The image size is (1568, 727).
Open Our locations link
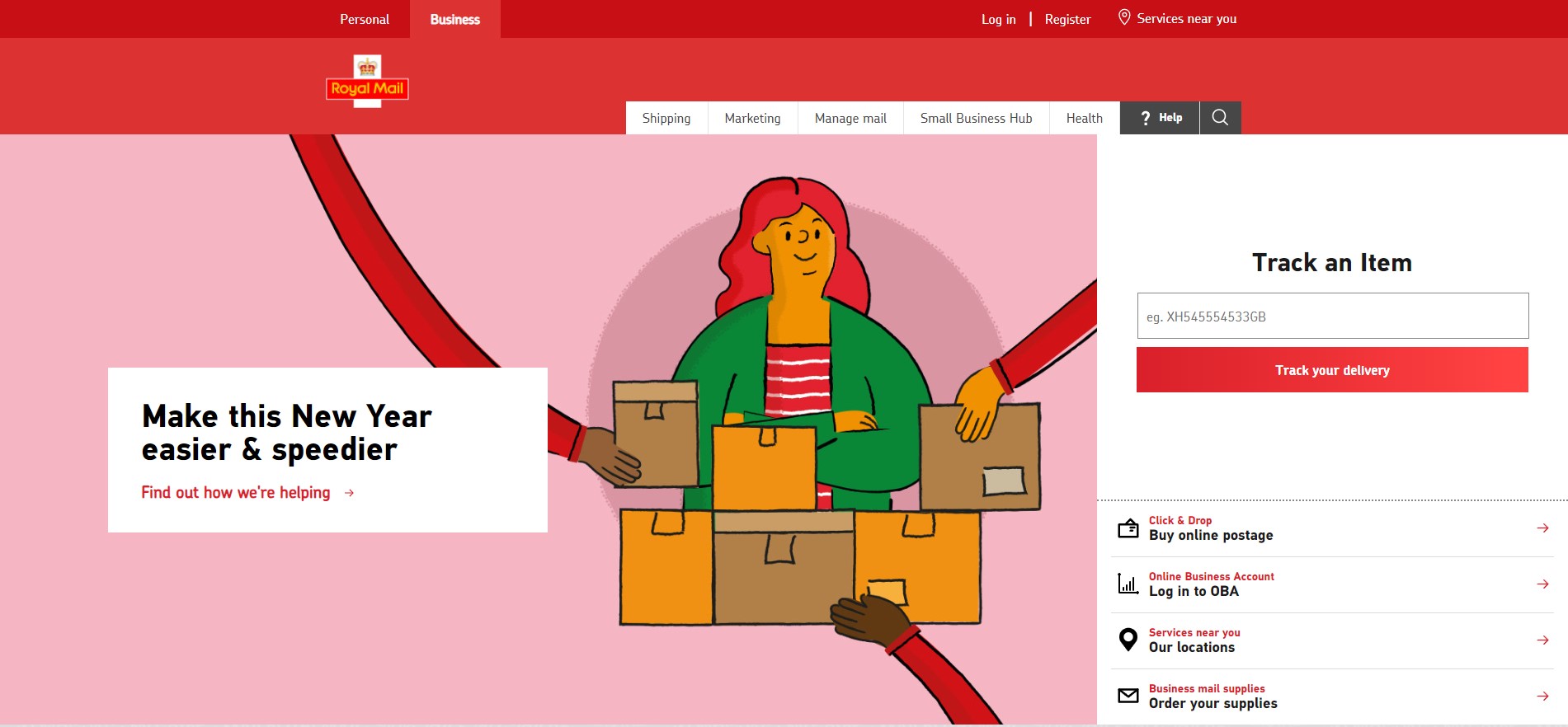point(1332,640)
